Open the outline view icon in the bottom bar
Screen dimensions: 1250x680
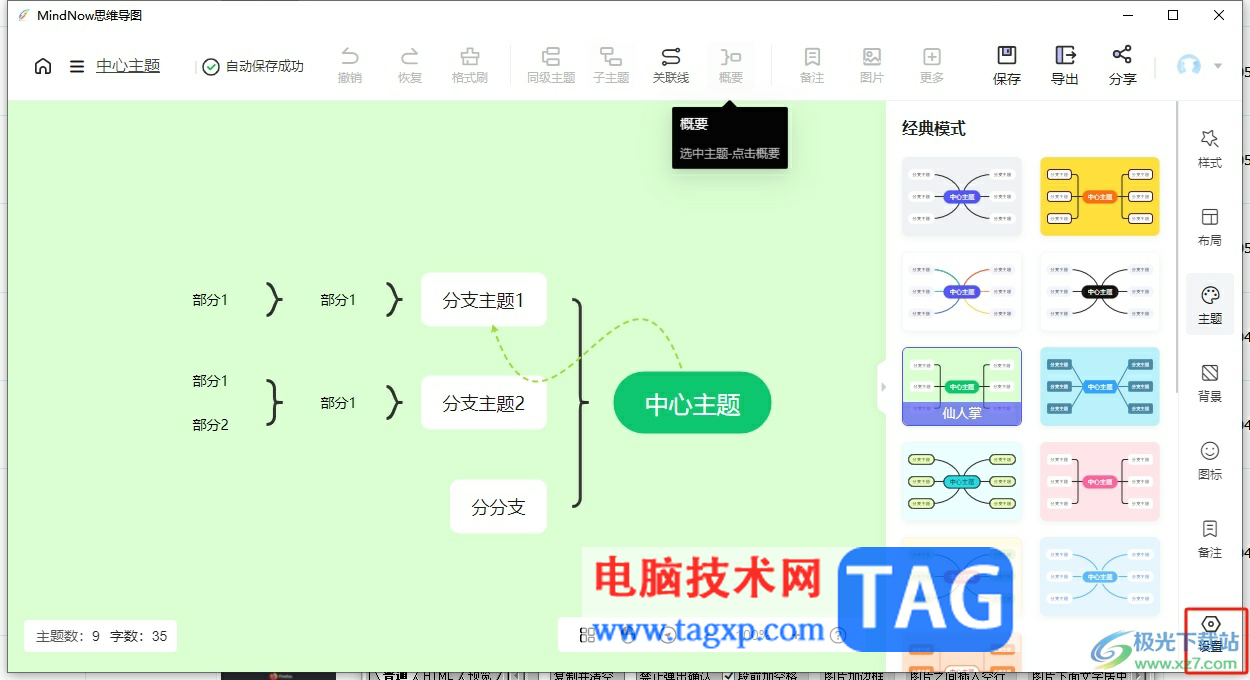coord(587,635)
